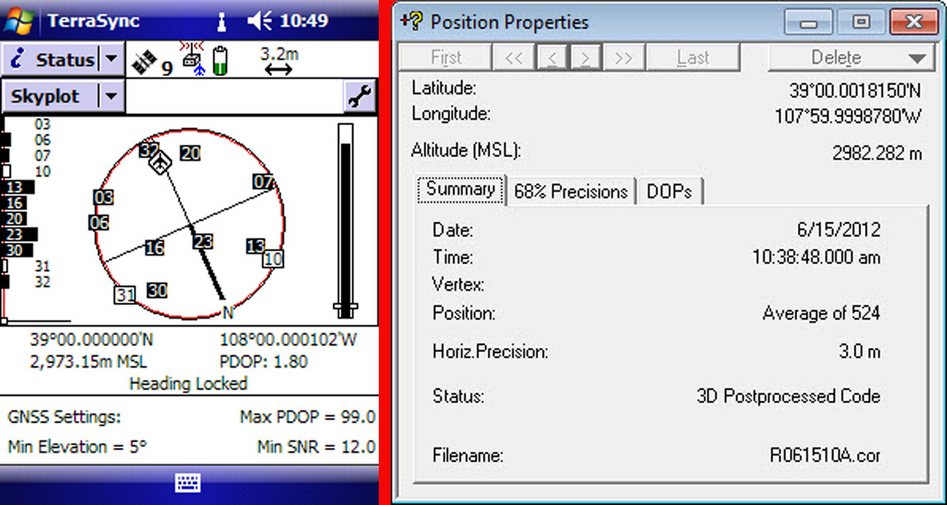Click the Time value 10:38:48.000 am
Screen dimensions: 947x505
click(816, 258)
